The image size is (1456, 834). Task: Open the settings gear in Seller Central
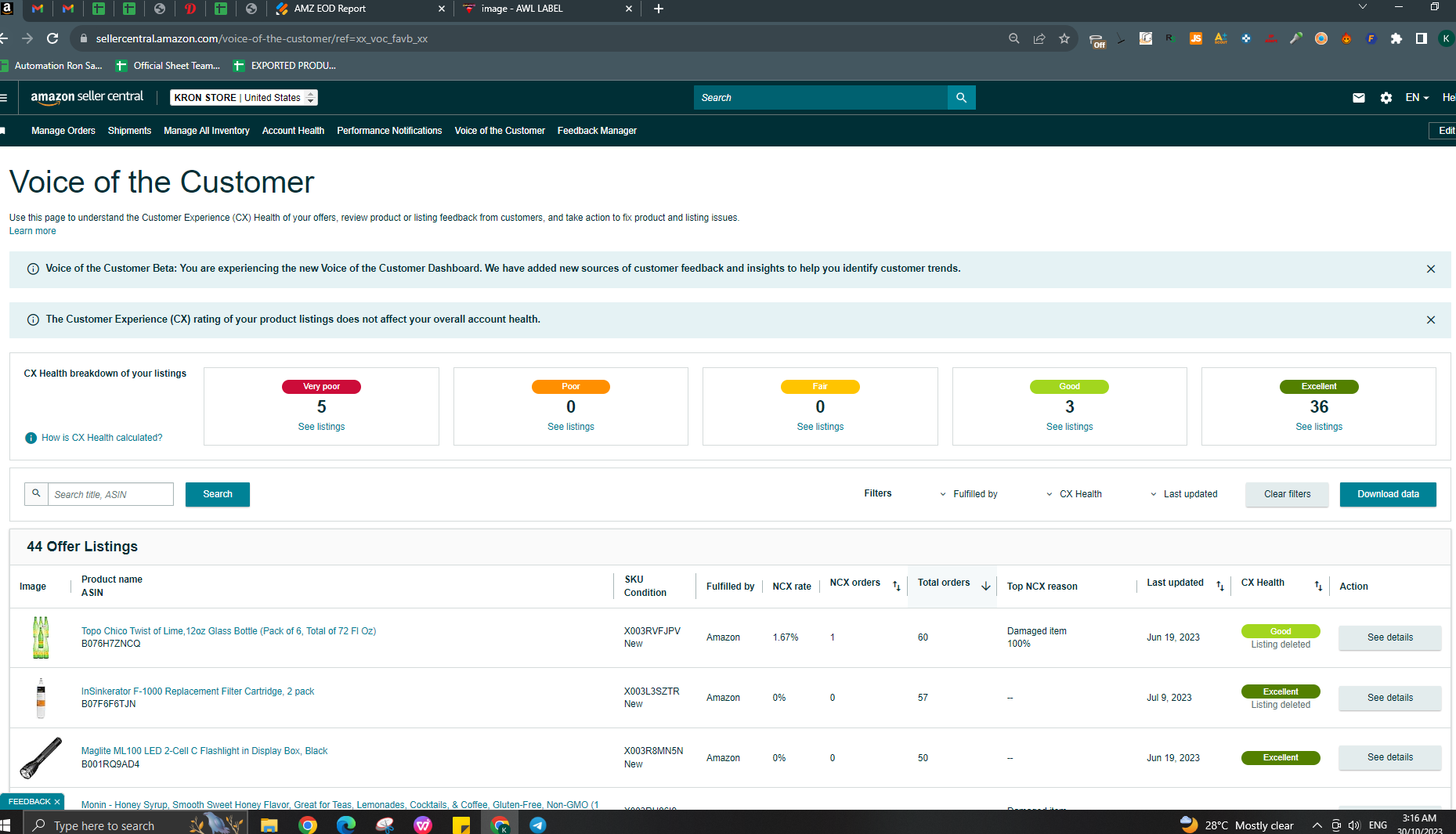pos(1386,98)
